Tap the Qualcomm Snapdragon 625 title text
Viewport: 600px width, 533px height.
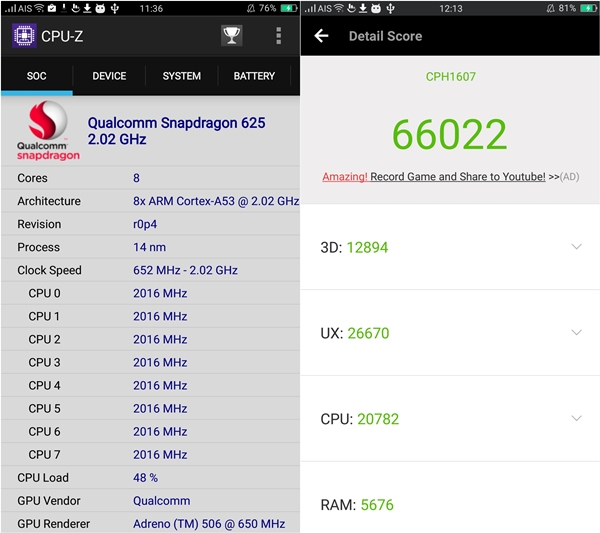176,123
